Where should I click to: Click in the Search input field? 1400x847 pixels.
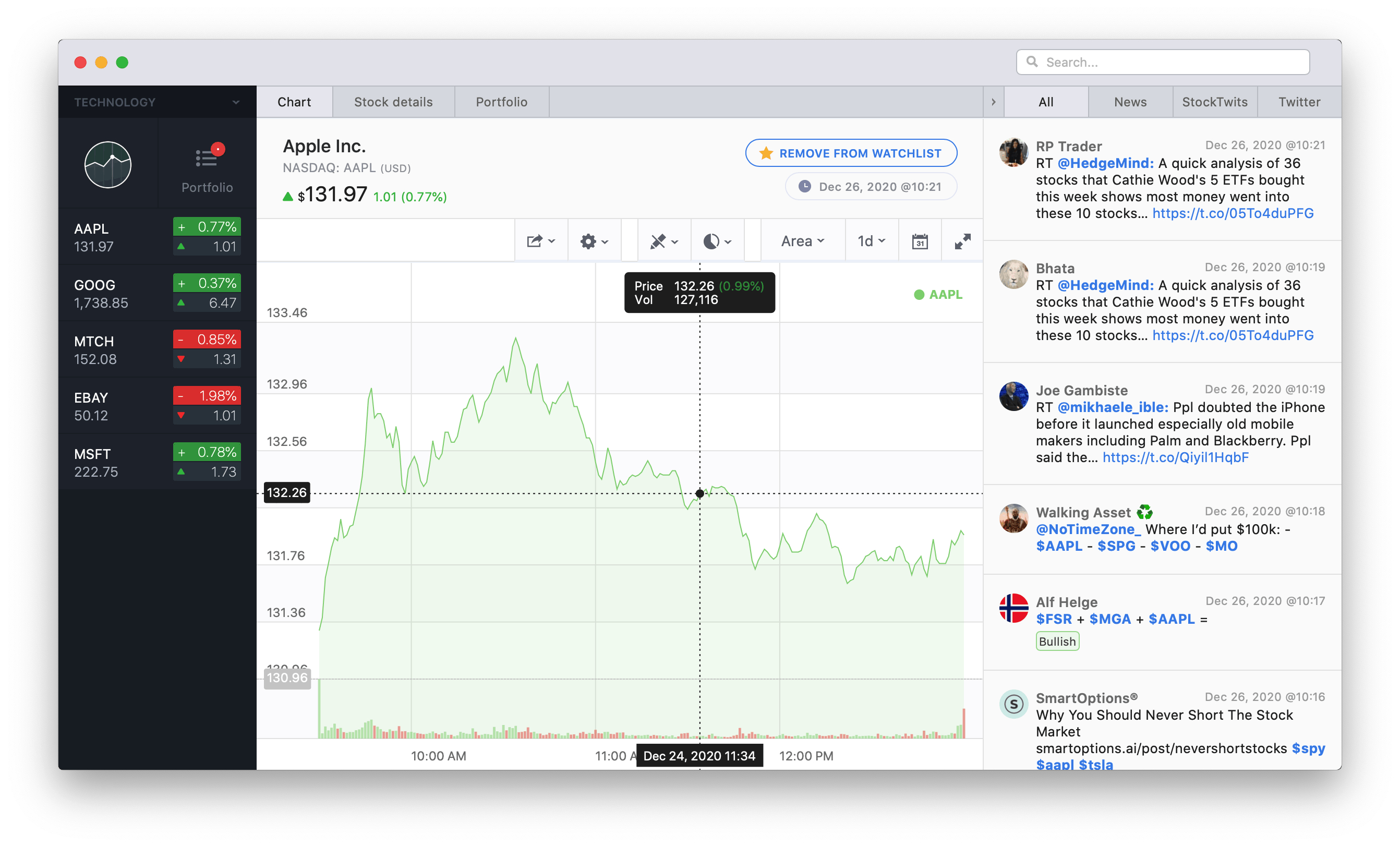(1163, 62)
